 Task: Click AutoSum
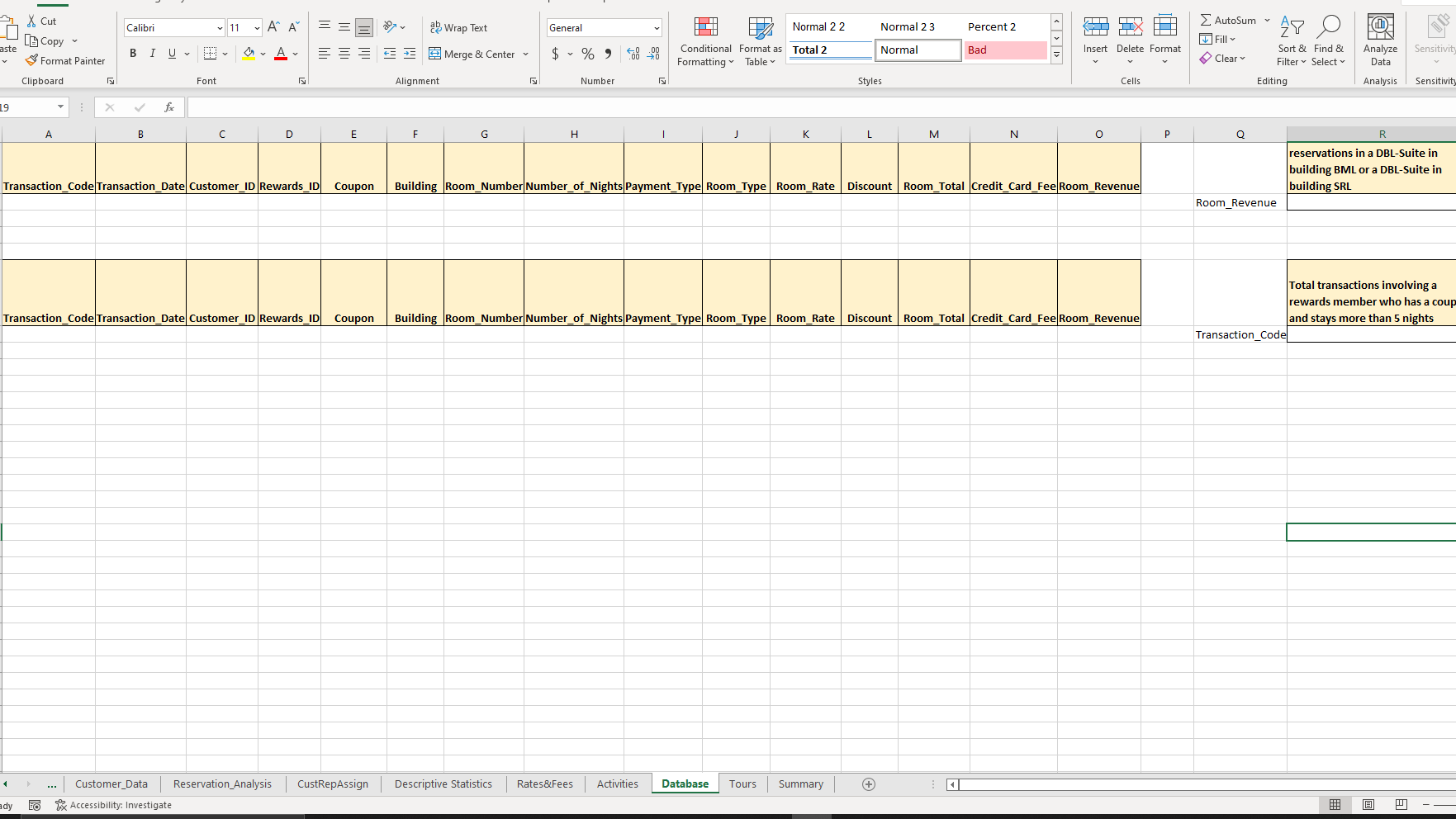tap(1228, 20)
